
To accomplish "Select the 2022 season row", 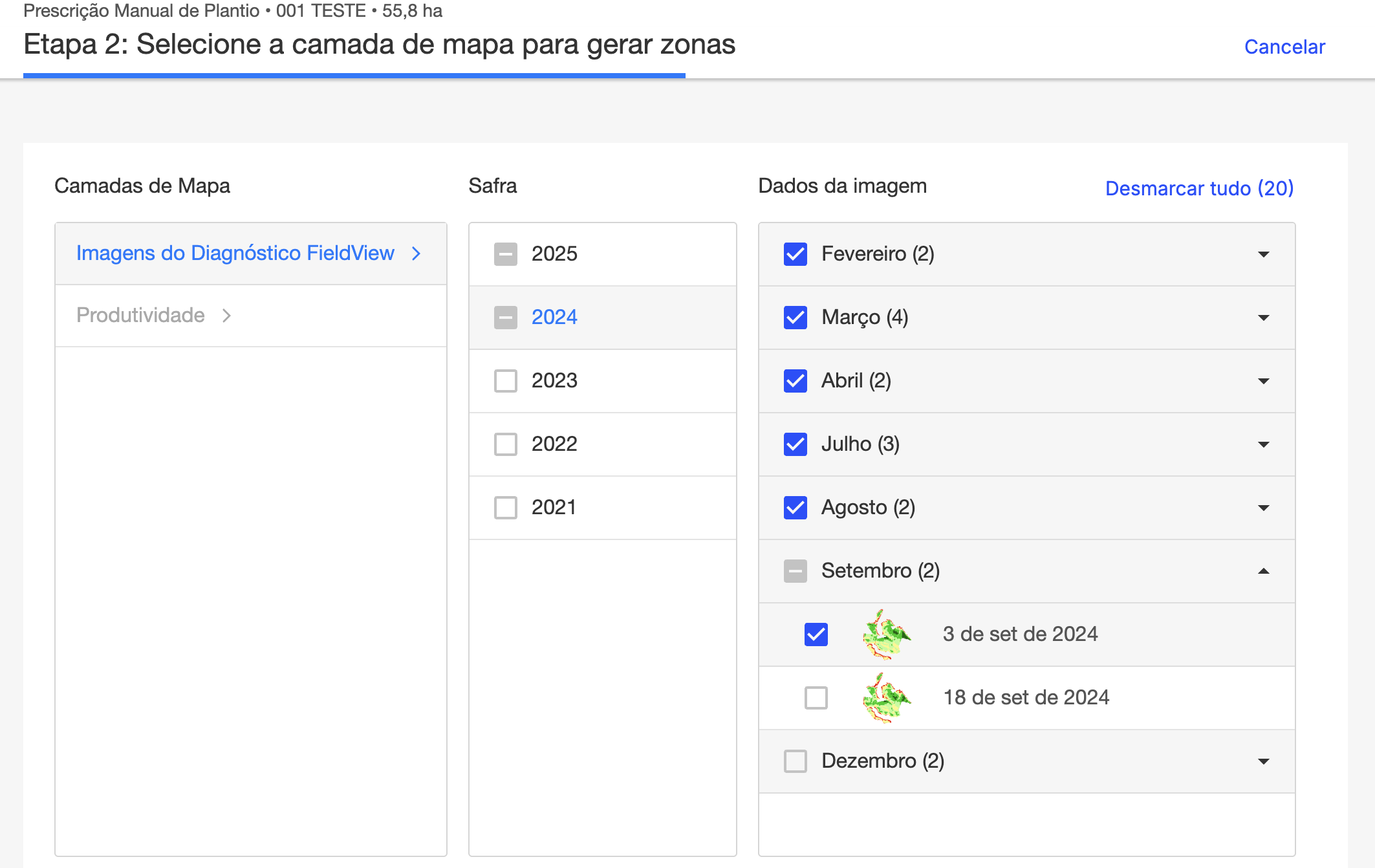I will point(554,444).
